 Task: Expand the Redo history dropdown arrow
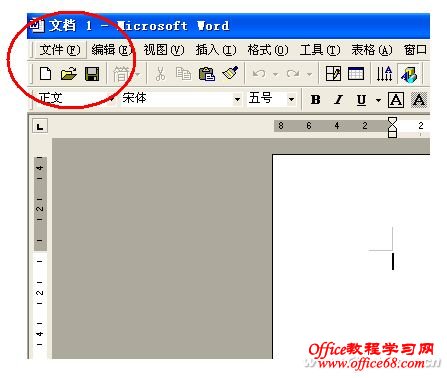tap(309, 74)
